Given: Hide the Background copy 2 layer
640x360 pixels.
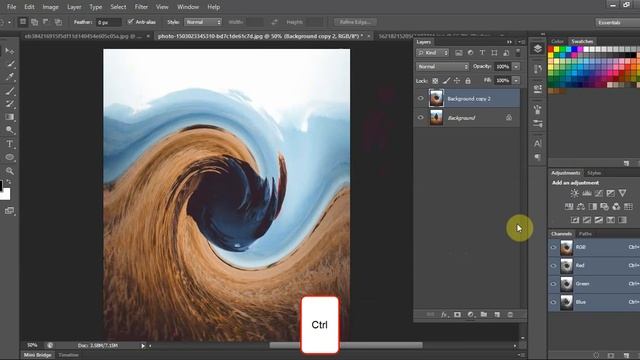Looking at the screenshot, I should [x=420, y=98].
